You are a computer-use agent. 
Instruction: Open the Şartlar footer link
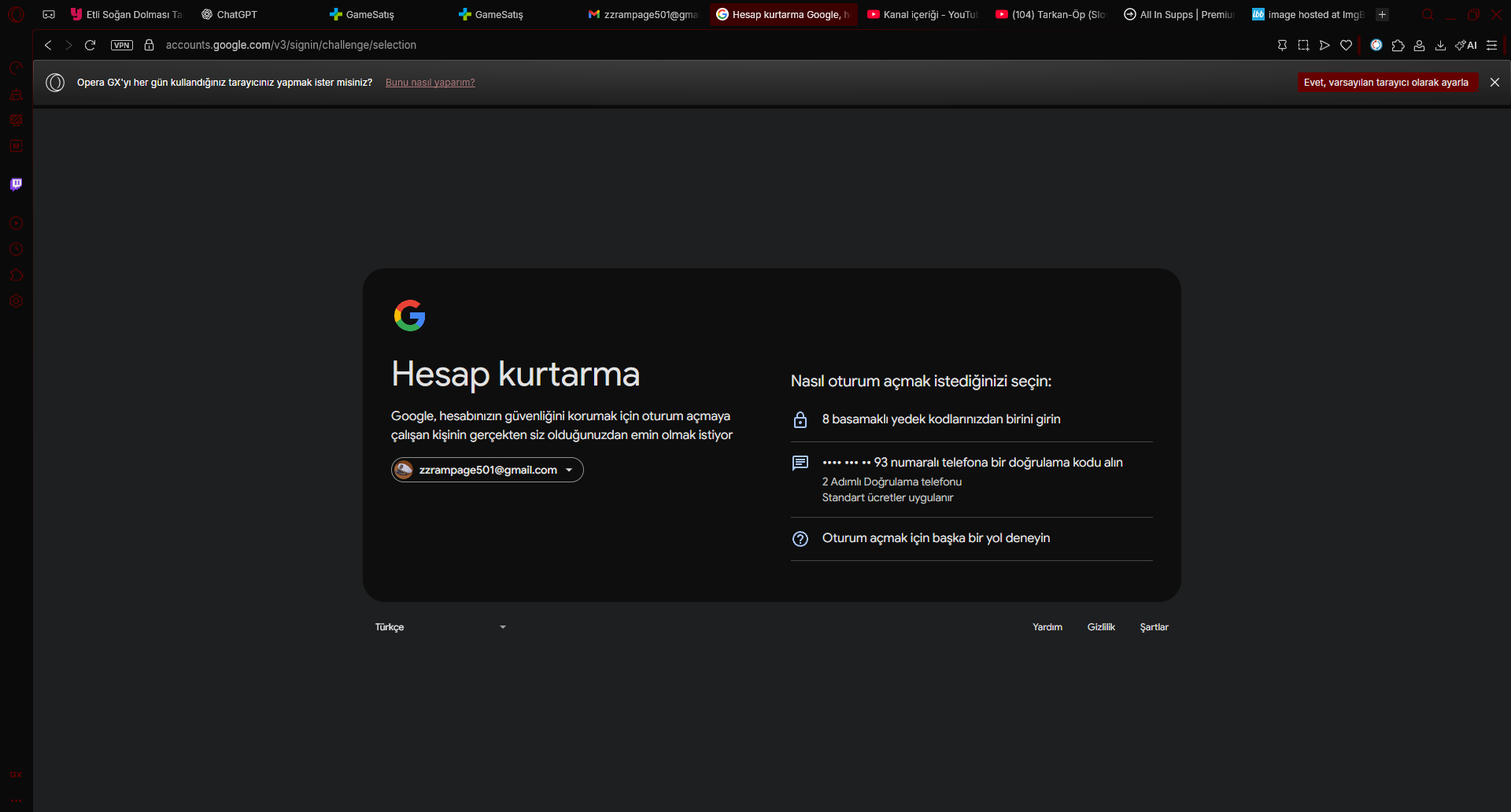(x=1154, y=627)
